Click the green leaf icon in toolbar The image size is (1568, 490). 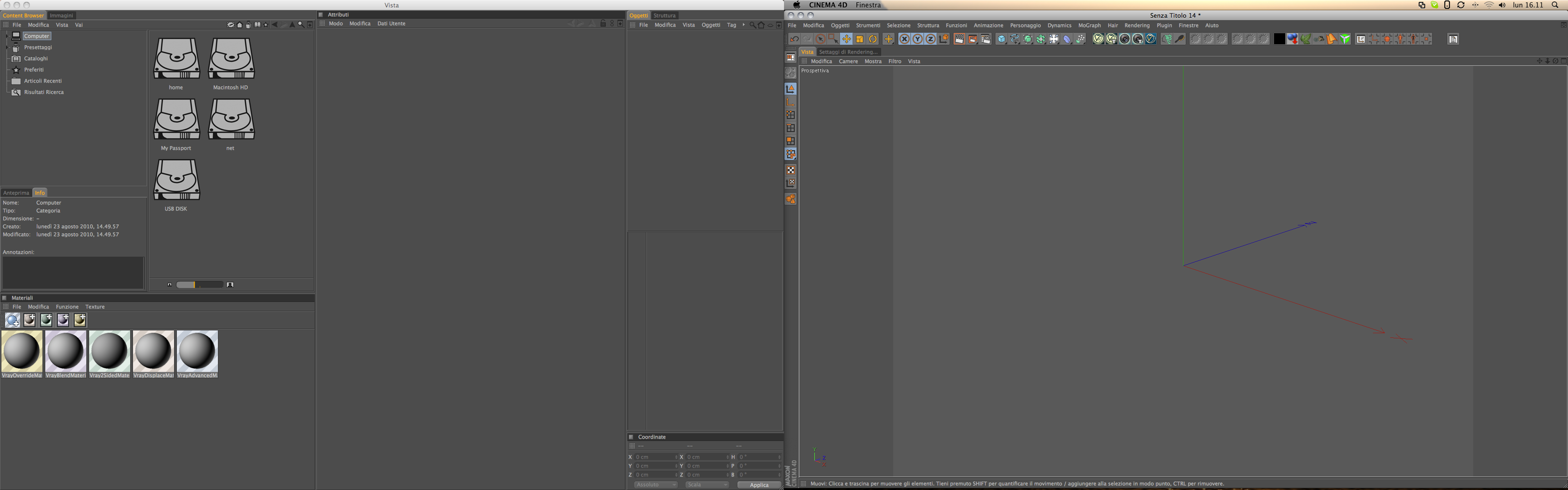point(1306,39)
